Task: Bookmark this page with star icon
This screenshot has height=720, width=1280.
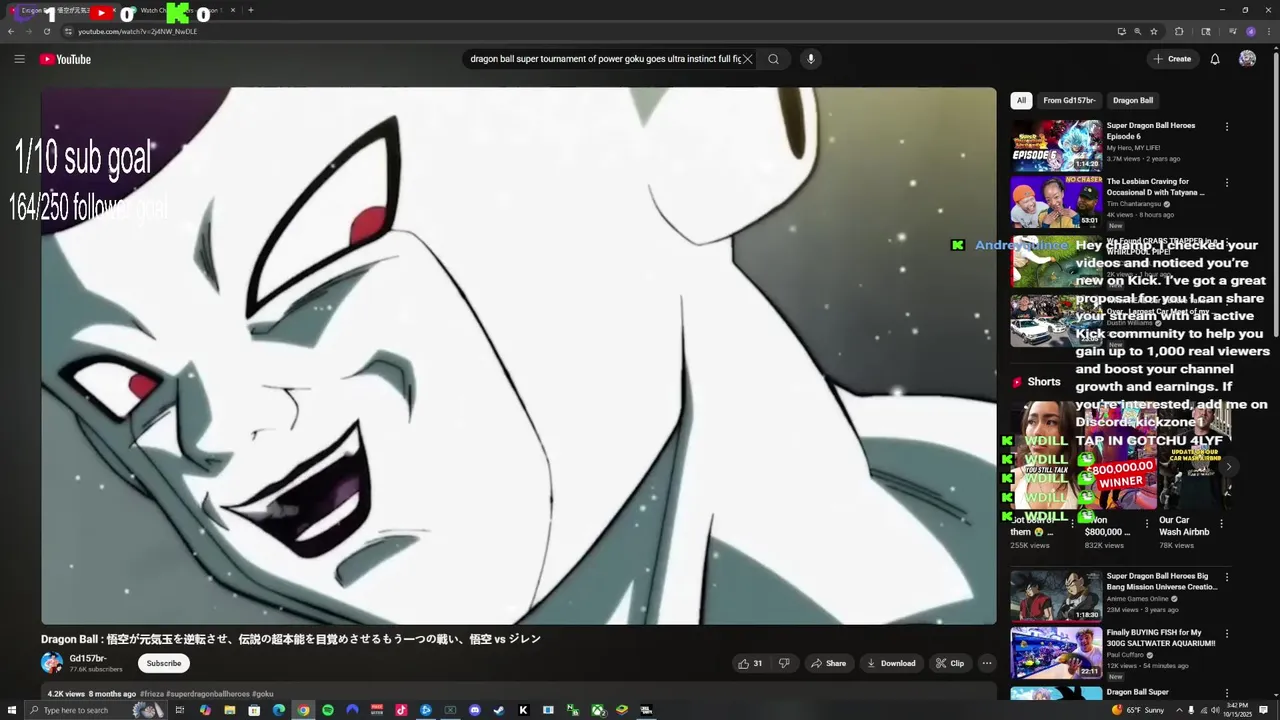Action: (1154, 31)
